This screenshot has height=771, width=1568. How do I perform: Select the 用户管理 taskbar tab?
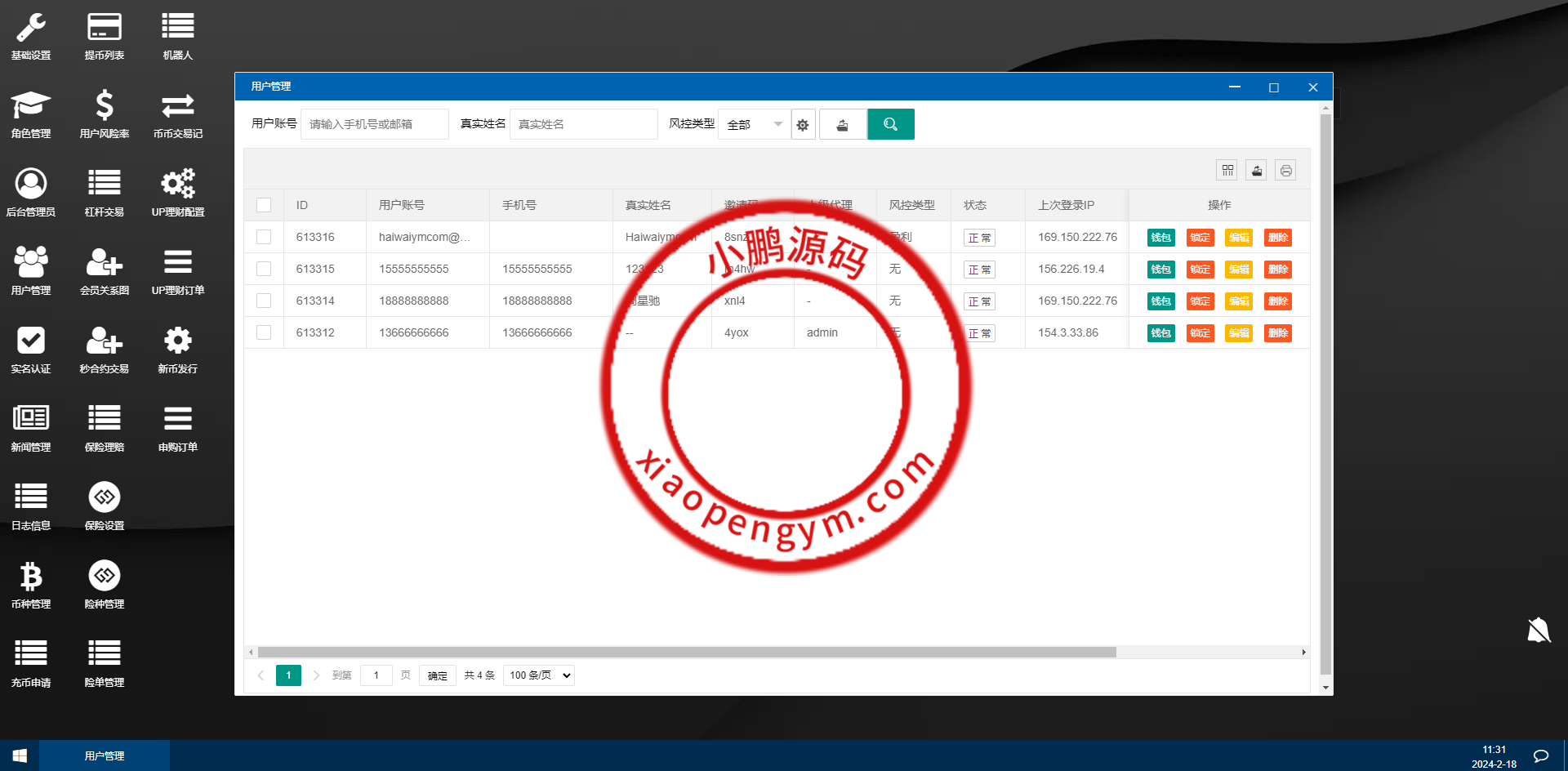[105, 756]
